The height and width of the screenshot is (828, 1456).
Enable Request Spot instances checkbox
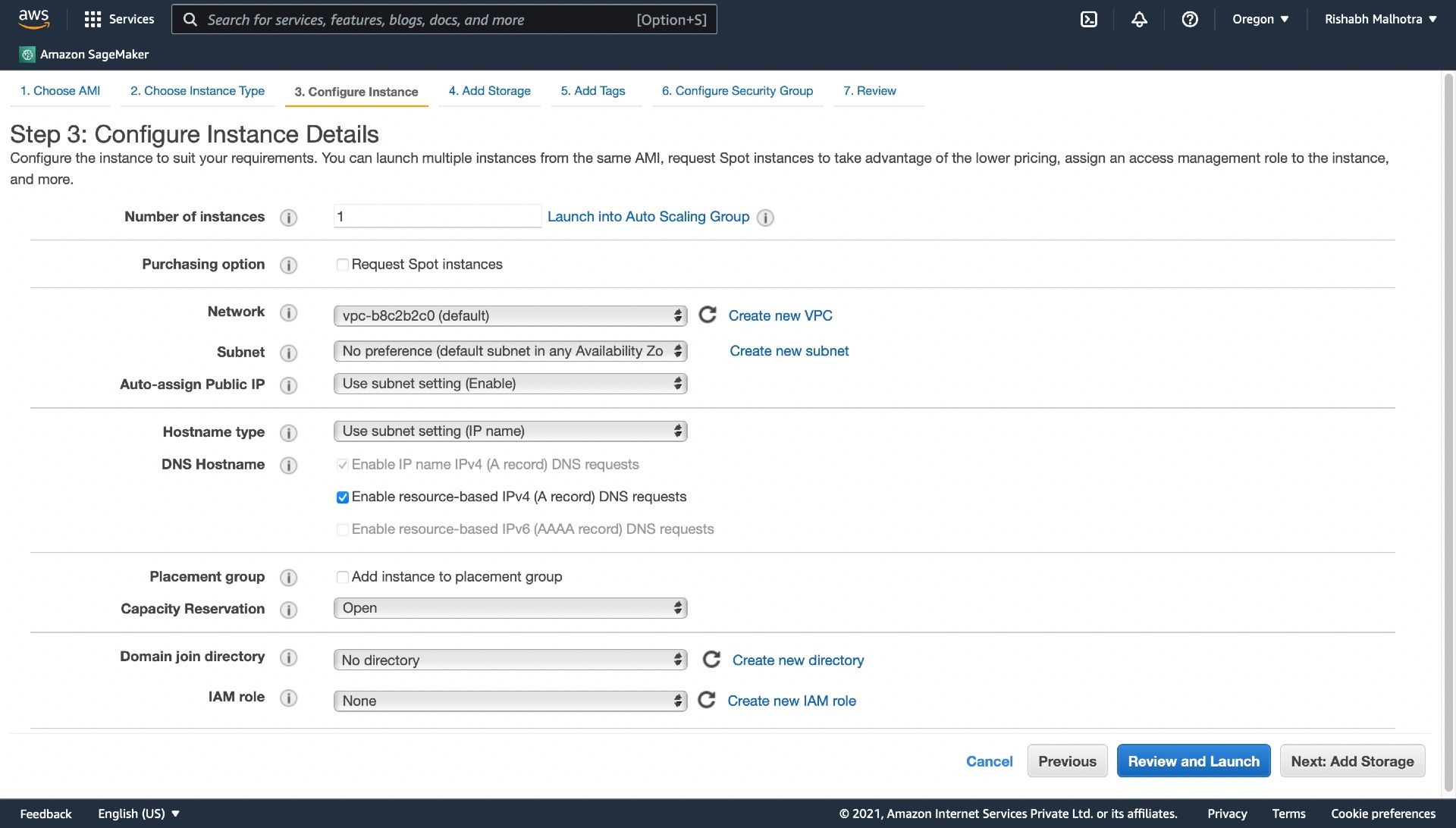[x=343, y=265]
